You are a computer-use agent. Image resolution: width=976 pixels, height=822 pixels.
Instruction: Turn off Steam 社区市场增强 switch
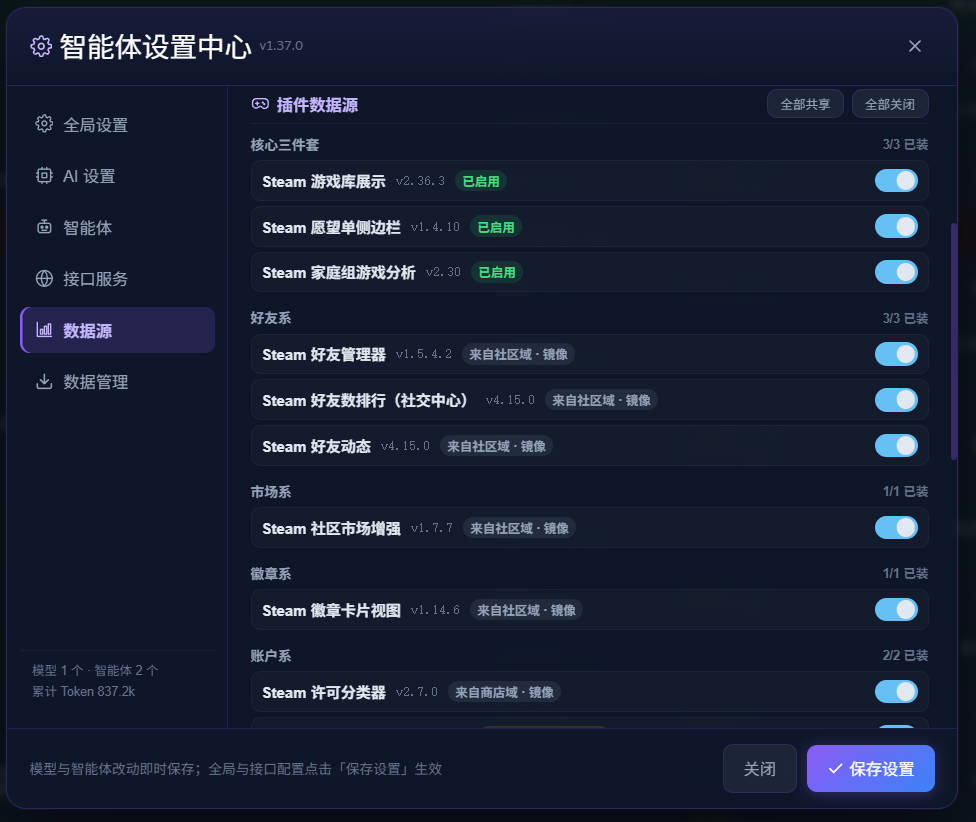tap(896, 528)
